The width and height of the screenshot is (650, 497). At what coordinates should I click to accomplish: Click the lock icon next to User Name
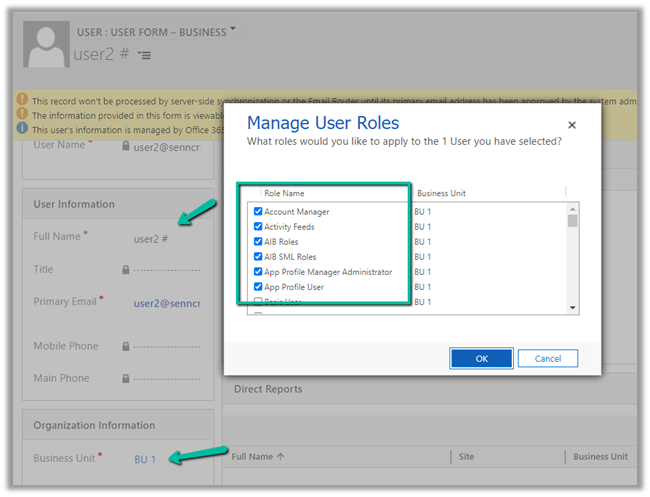(x=125, y=146)
